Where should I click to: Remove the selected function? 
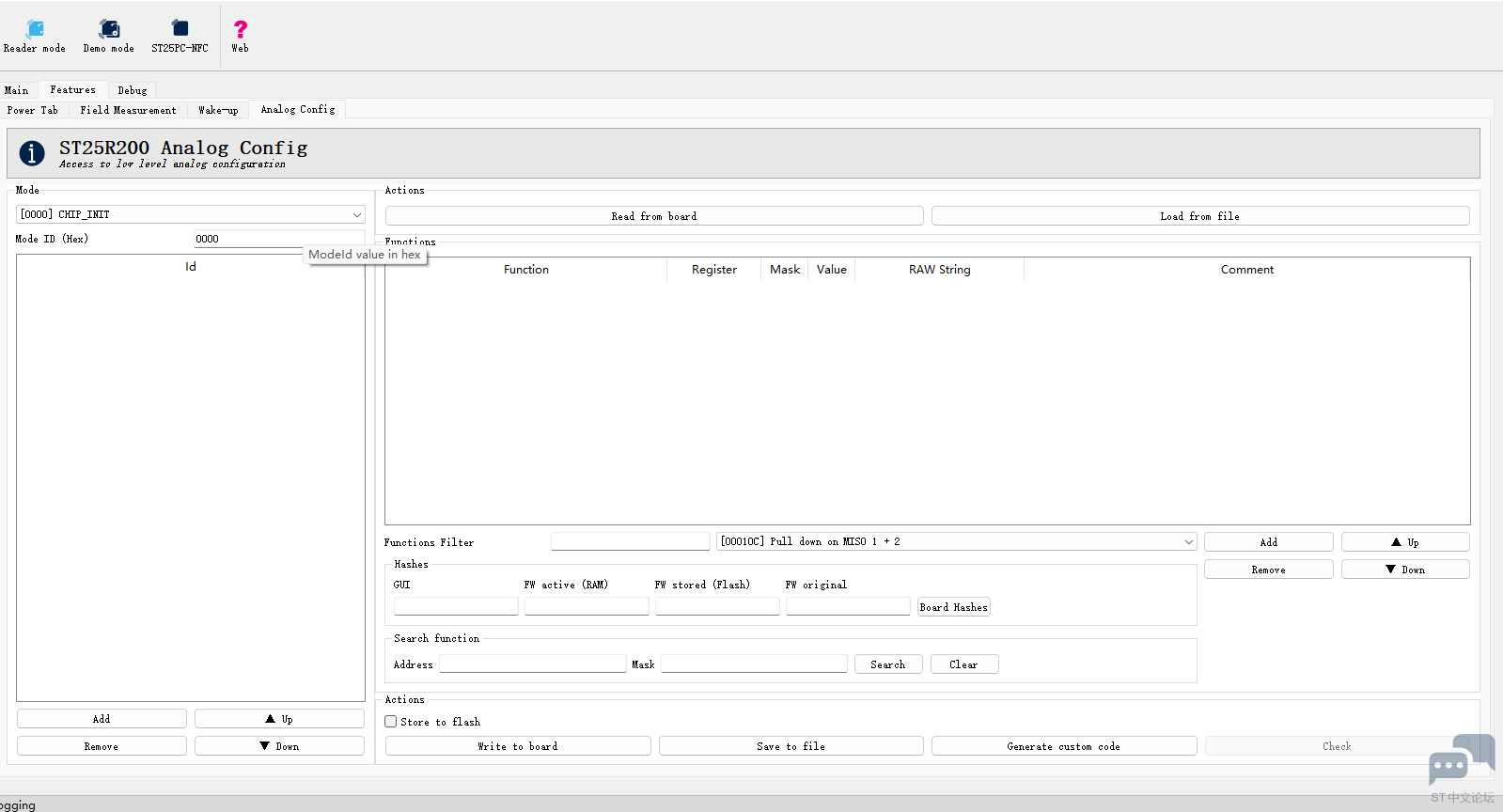click(x=1269, y=570)
